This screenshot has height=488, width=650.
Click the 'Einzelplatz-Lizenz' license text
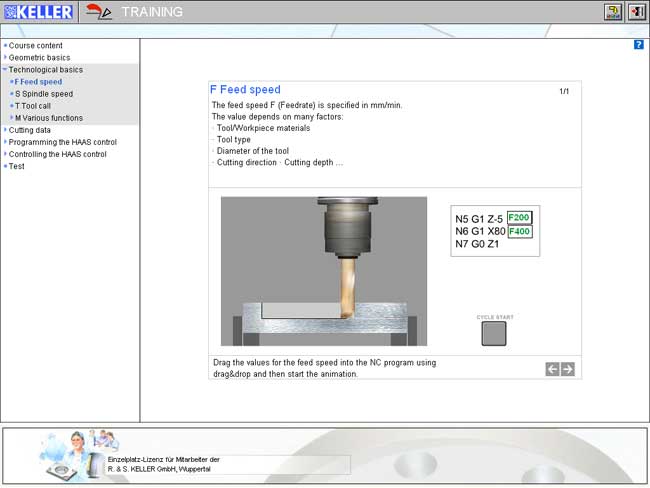pyautogui.click(x=164, y=464)
